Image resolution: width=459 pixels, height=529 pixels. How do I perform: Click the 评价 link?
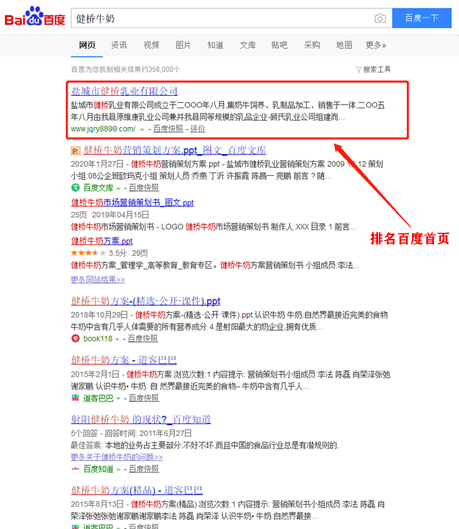click(198, 129)
